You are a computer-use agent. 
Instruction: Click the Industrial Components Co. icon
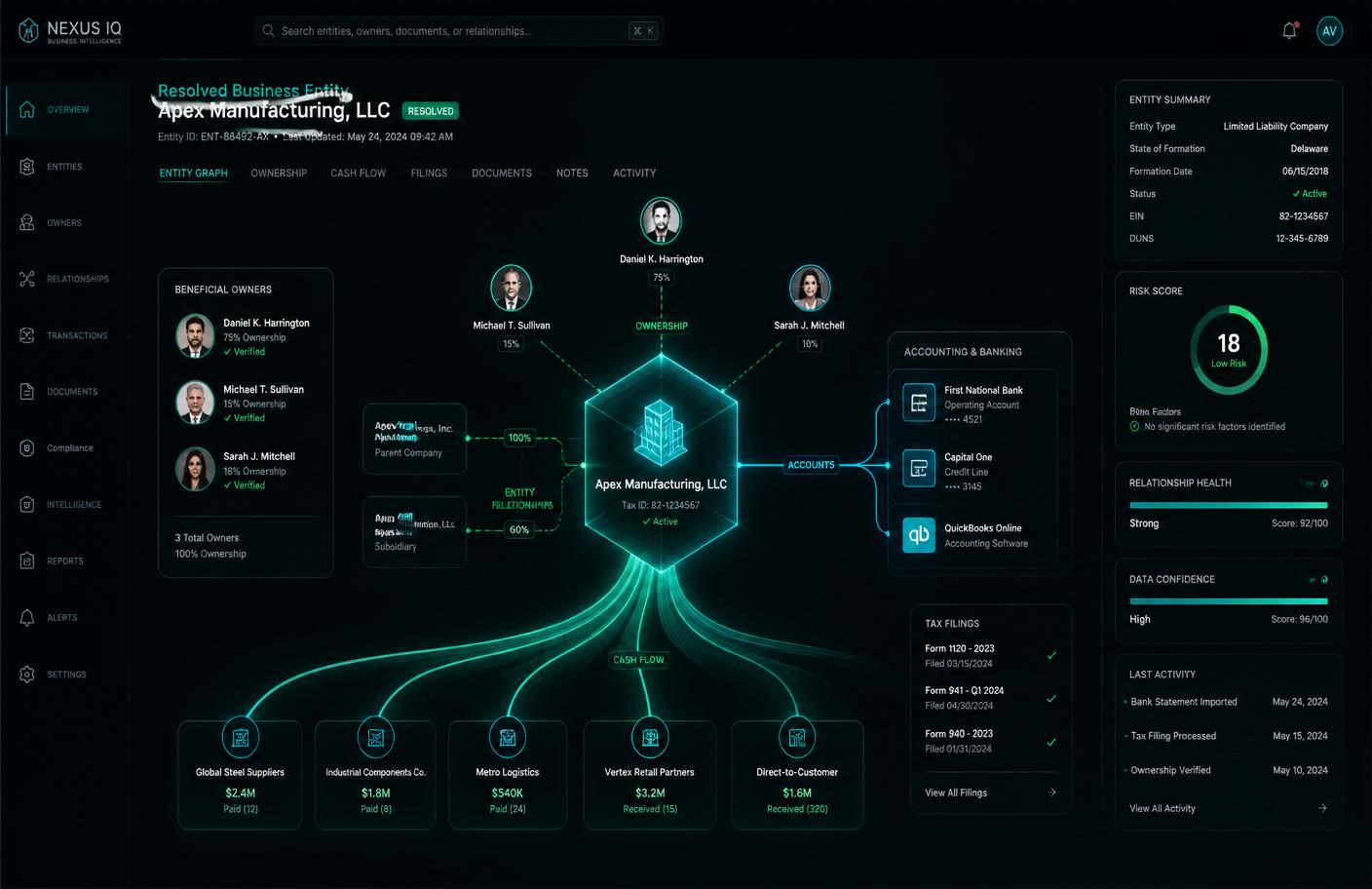point(375,738)
